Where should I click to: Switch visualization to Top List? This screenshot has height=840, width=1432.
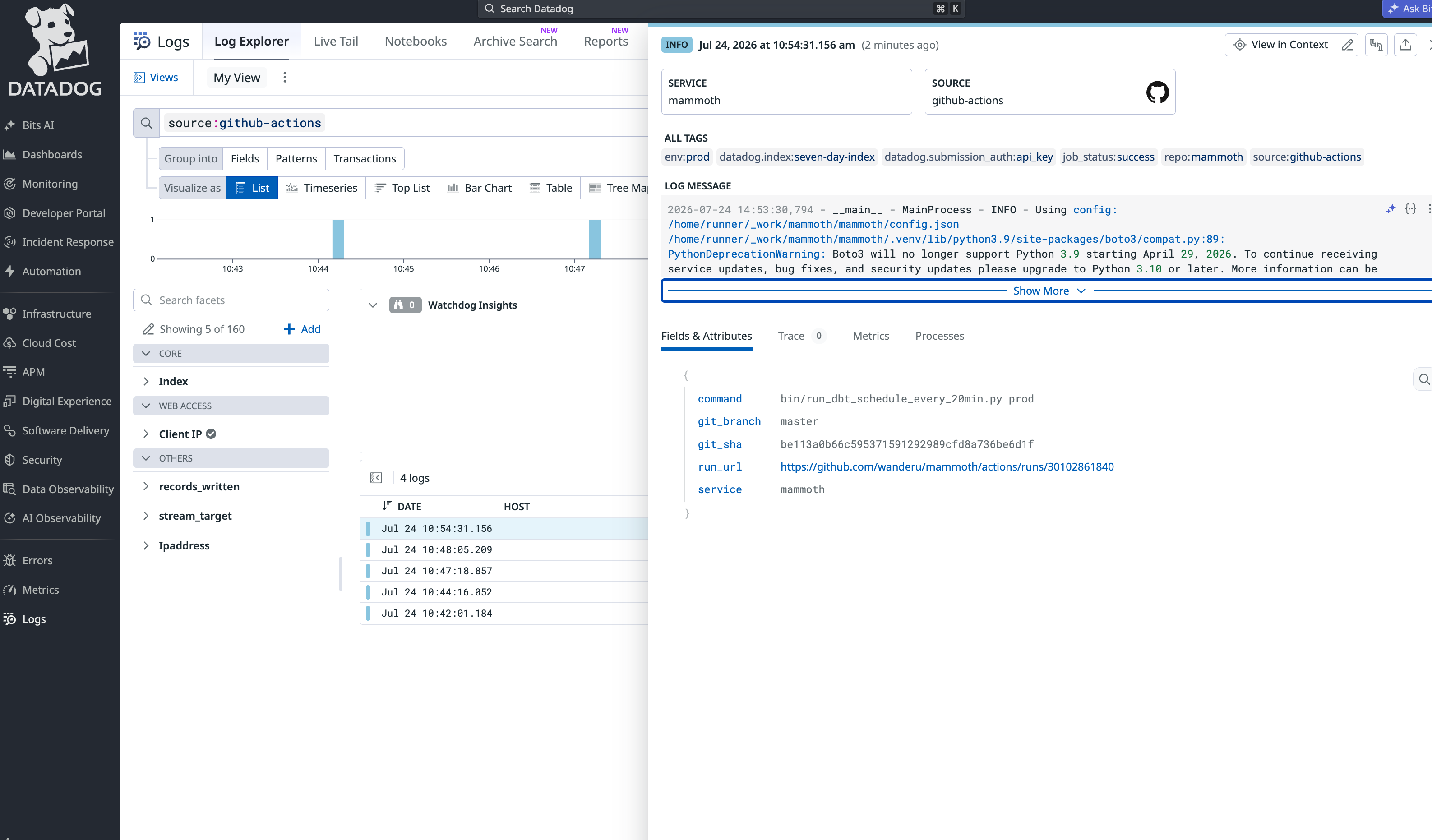[402, 188]
